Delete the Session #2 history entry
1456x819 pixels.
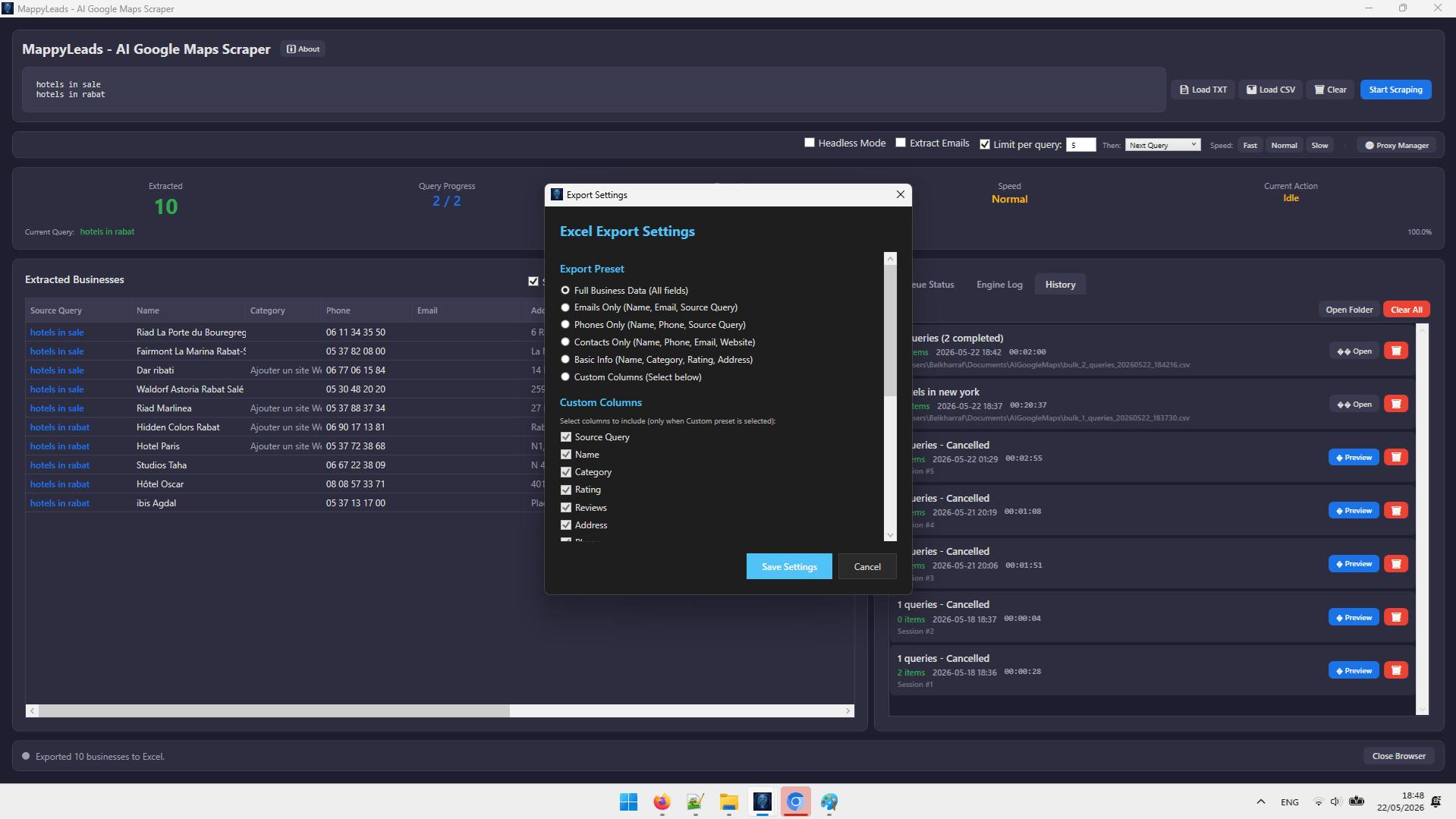[1395, 617]
